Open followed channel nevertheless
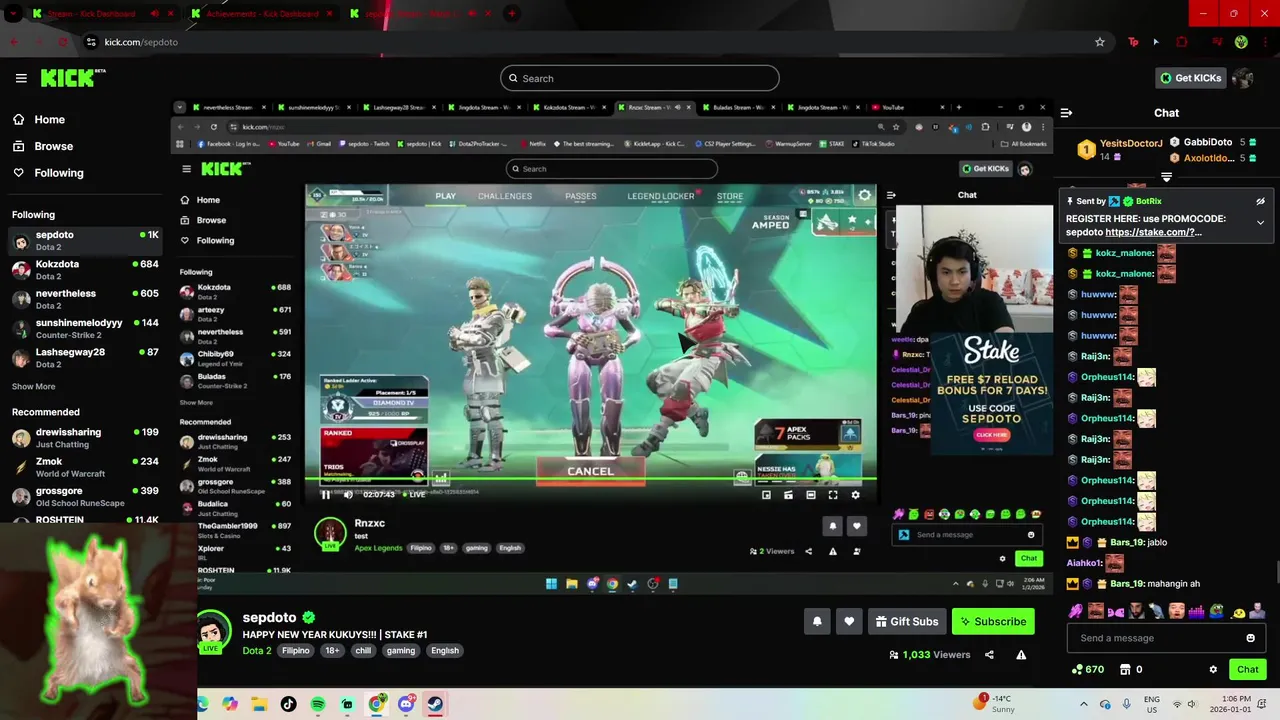 (85, 299)
